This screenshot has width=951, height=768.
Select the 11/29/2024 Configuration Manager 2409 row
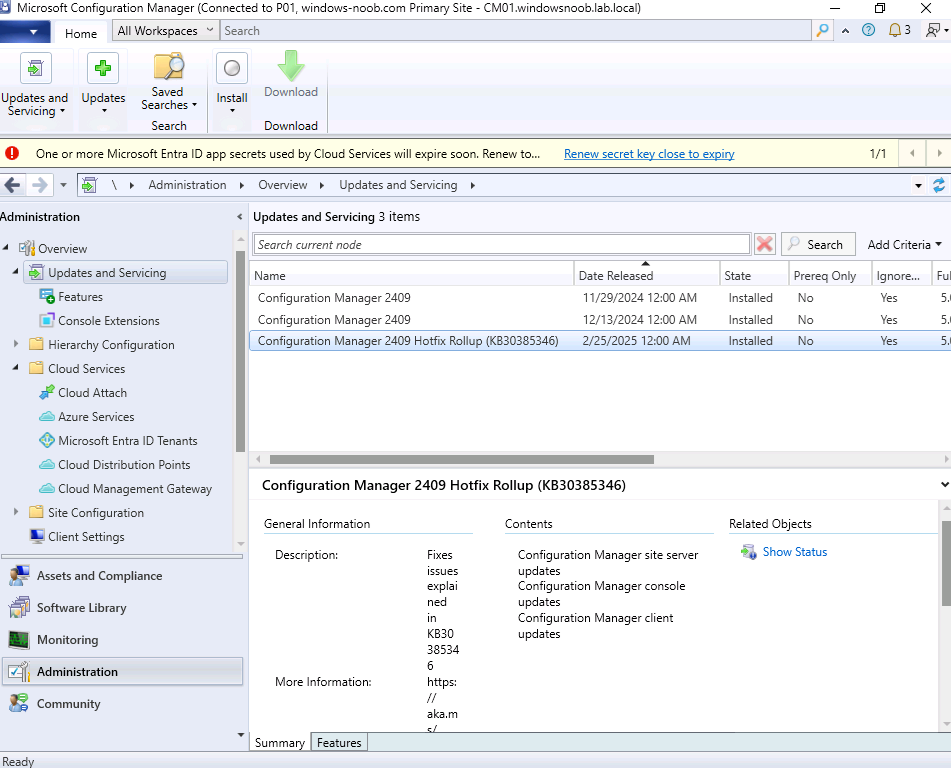(x=600, y=298)
